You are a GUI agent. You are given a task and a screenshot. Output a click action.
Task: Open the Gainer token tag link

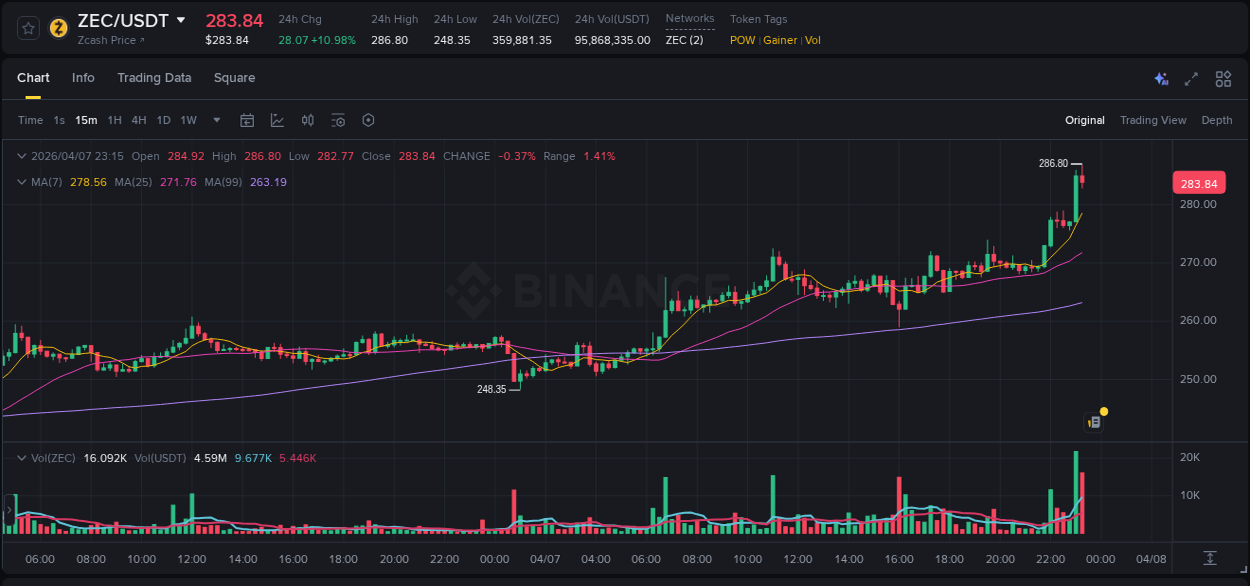click(779, 40)
